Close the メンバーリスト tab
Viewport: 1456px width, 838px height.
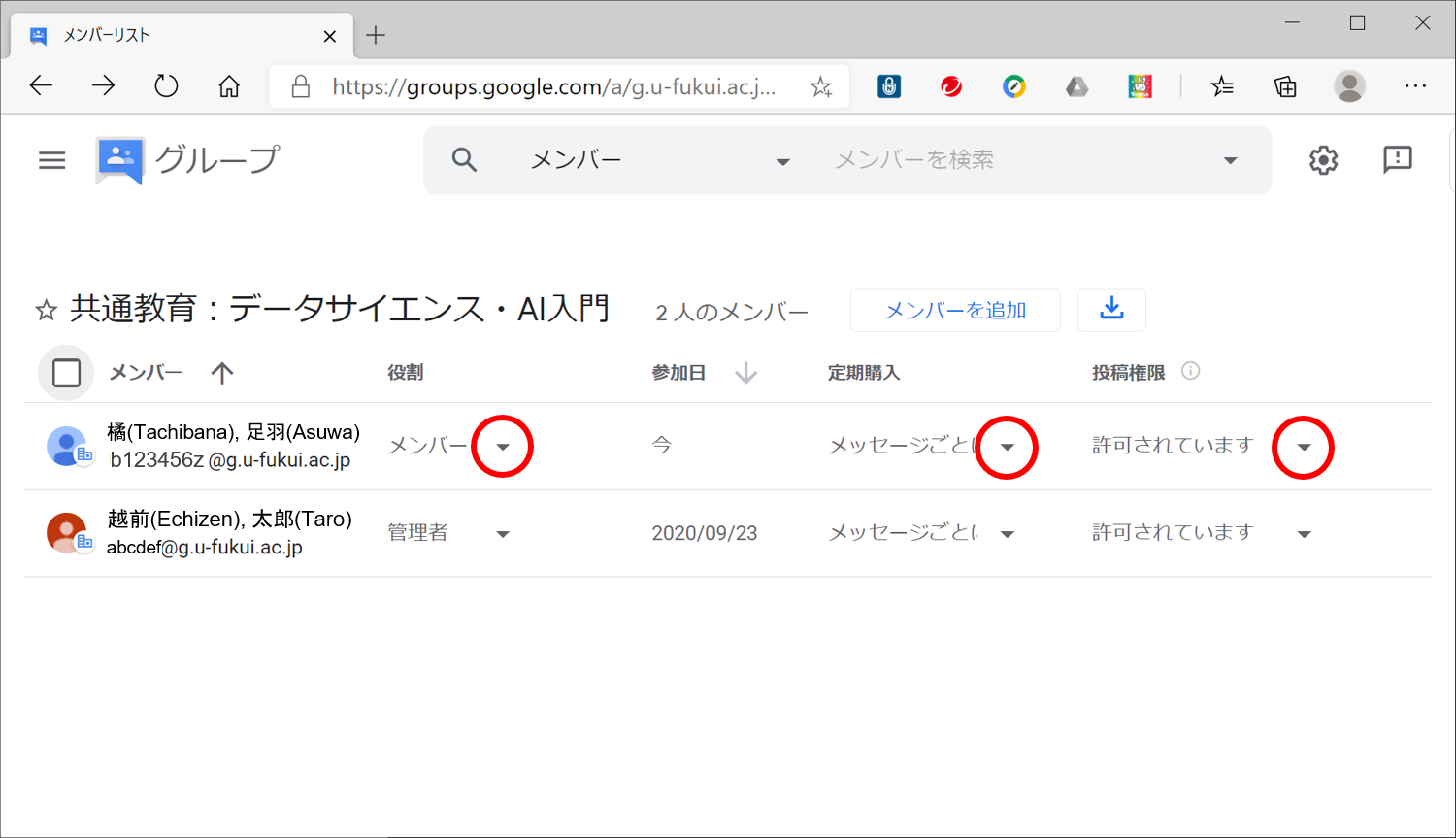coord(330,37)
